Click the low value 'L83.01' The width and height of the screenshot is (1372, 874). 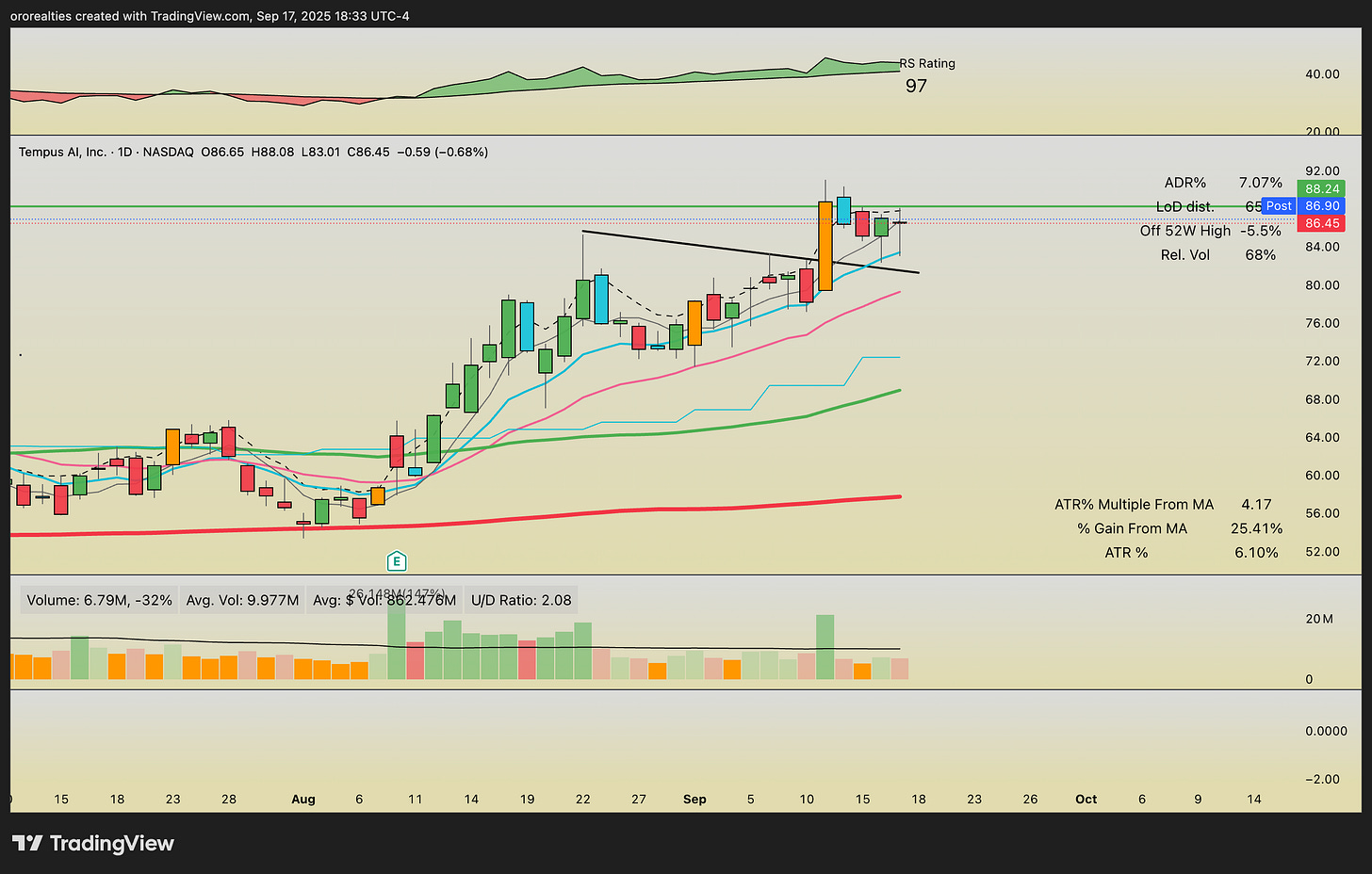pyautogui.click(x=320, y=152)
